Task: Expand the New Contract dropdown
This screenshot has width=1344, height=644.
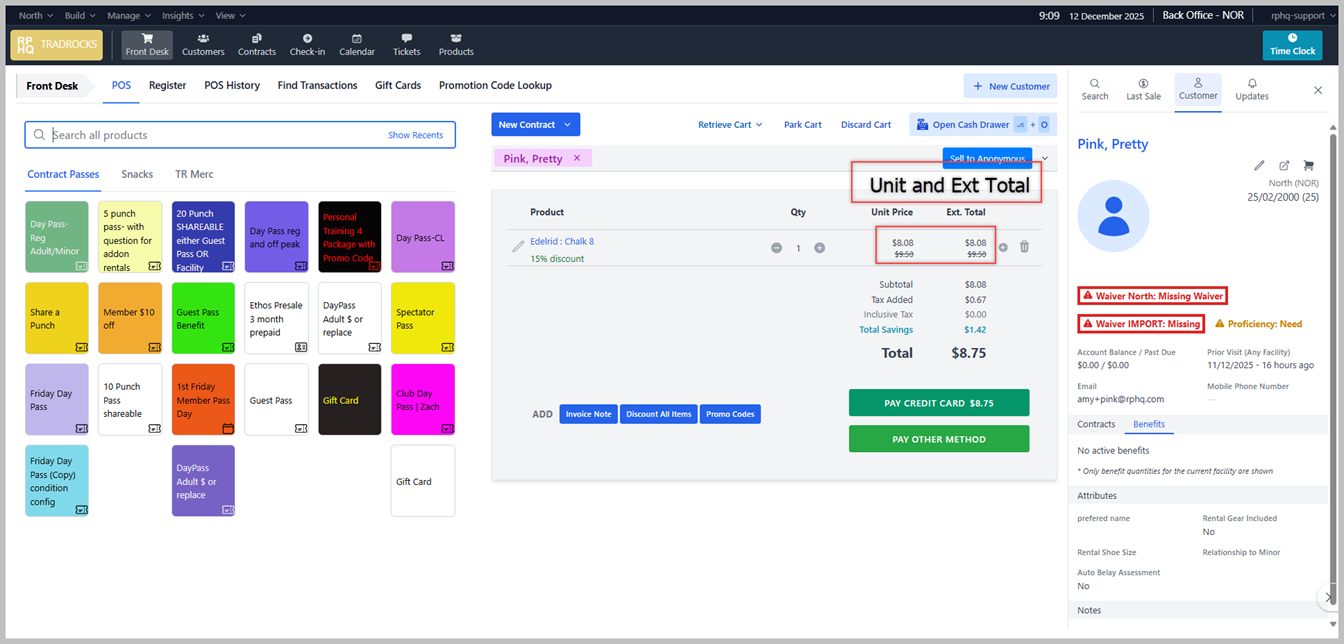Action: 567,125
